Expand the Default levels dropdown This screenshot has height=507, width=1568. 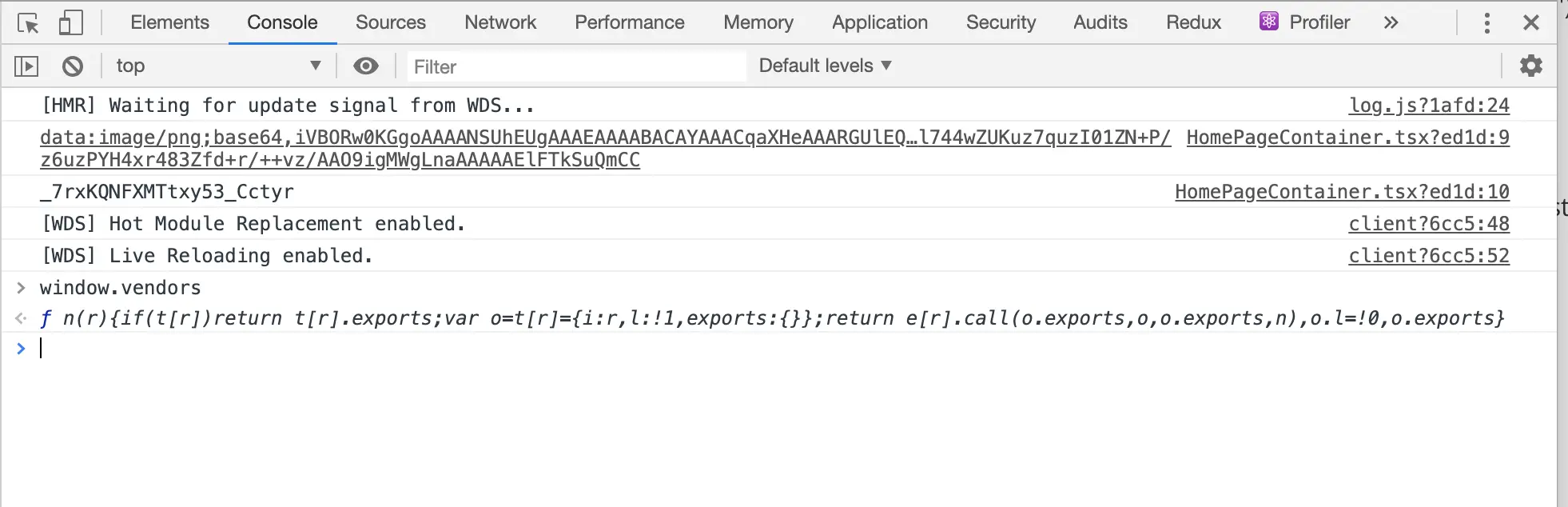(x=825, y=66)
